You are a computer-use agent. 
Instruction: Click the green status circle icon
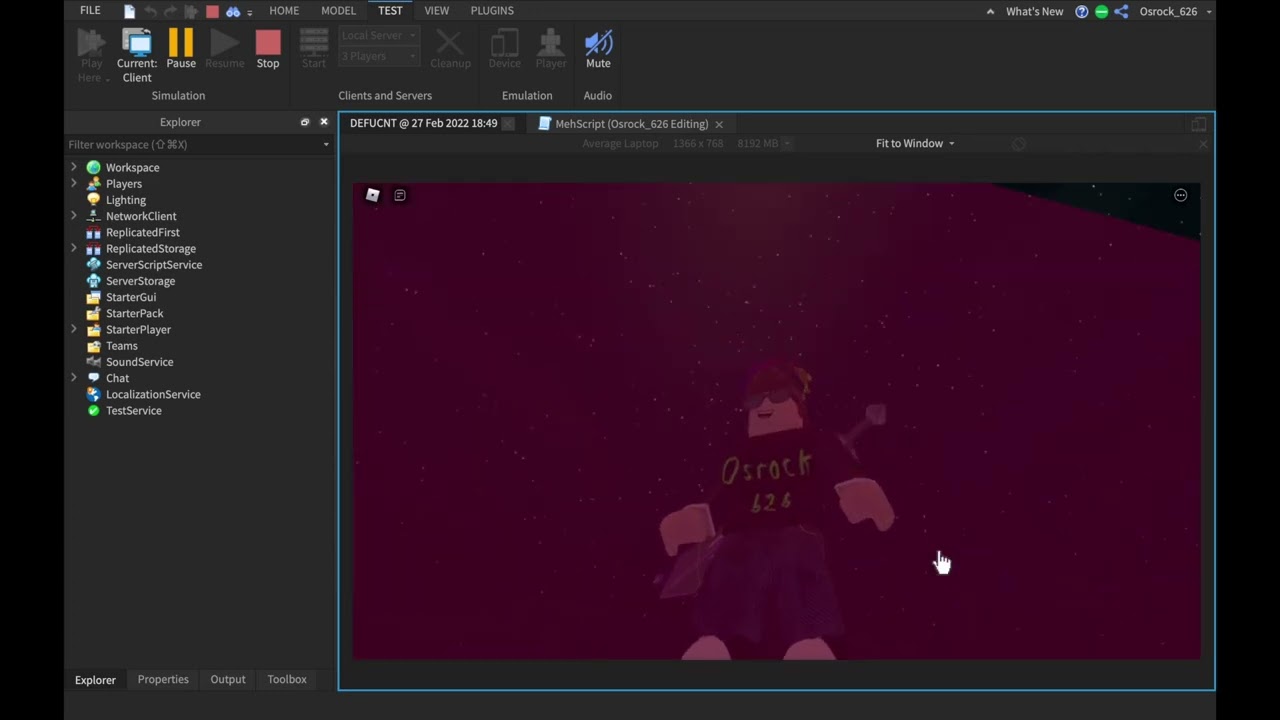click(x=1101, y=12)
